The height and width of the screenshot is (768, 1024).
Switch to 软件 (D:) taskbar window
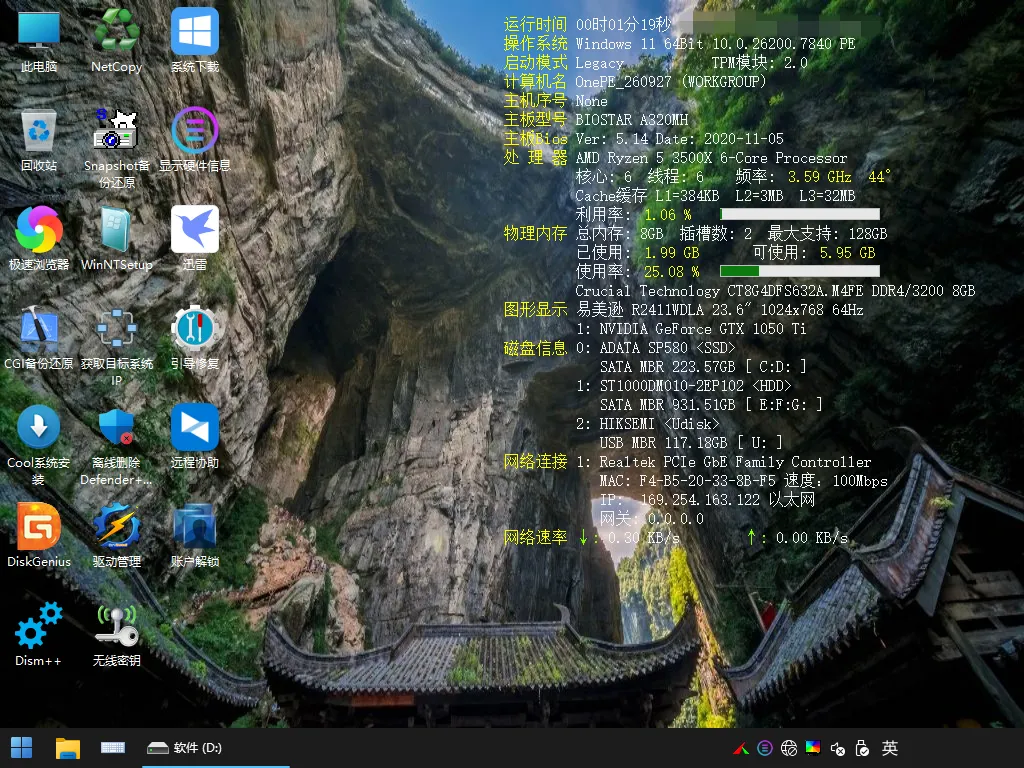click(216, 748)
